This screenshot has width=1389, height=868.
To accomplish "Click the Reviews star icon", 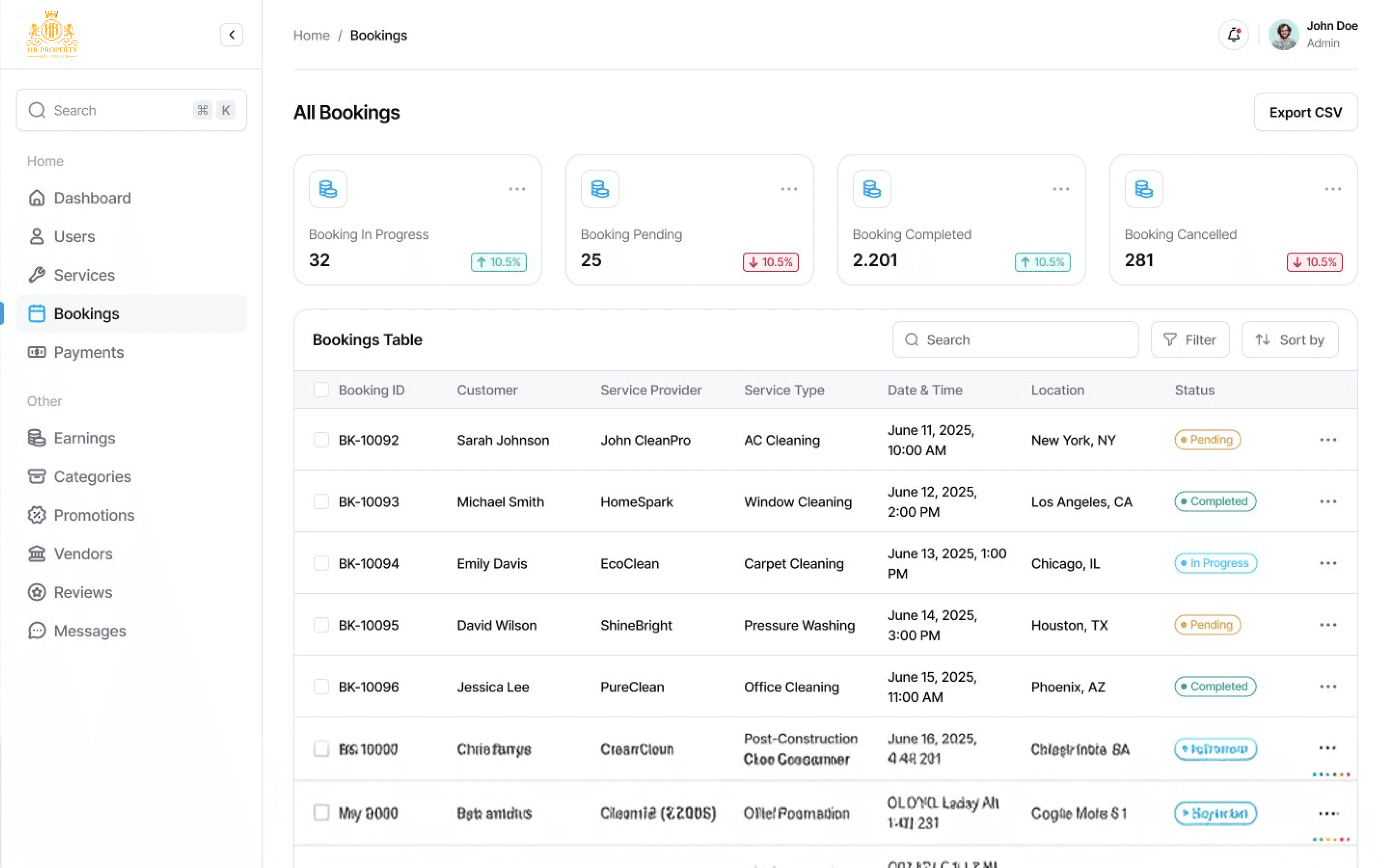I will 37,592.
